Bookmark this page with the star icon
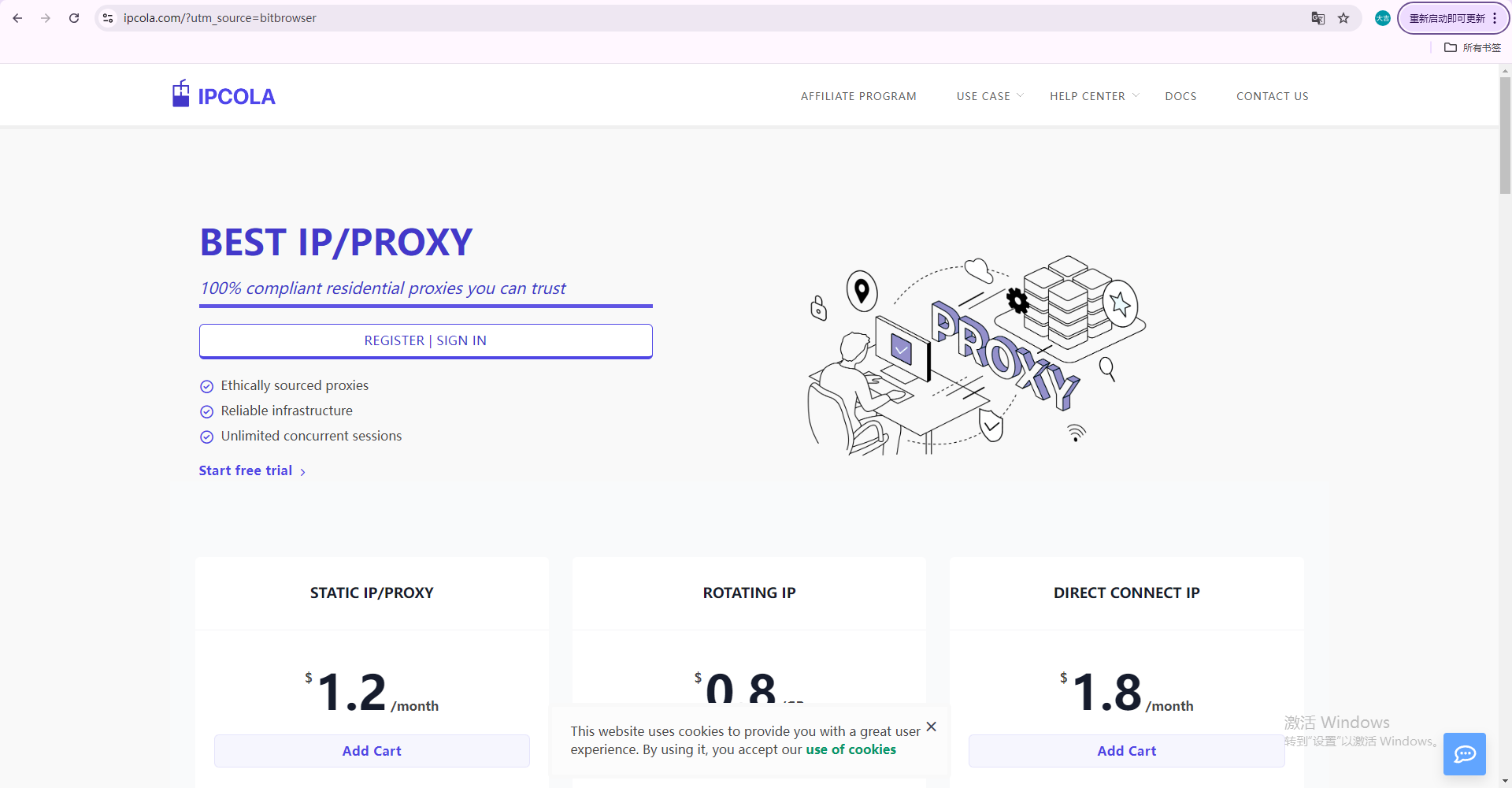This screenshot has width=1512, height=788. click(1343, 18)
